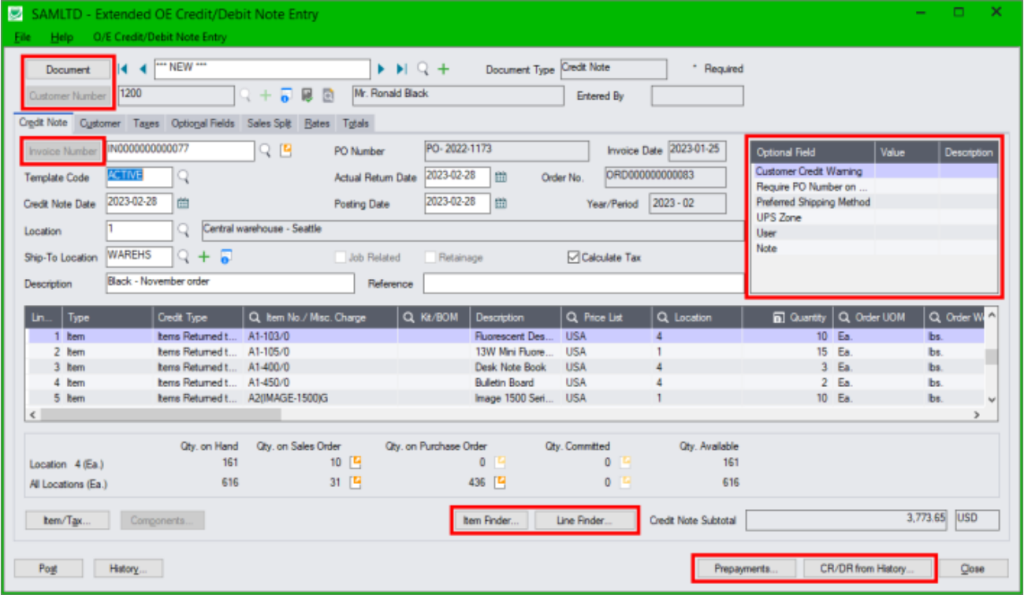Click the Line Finder button
Image resolution: width=1024 pixels, height=595 pixels.
click(x=584, y=521)
